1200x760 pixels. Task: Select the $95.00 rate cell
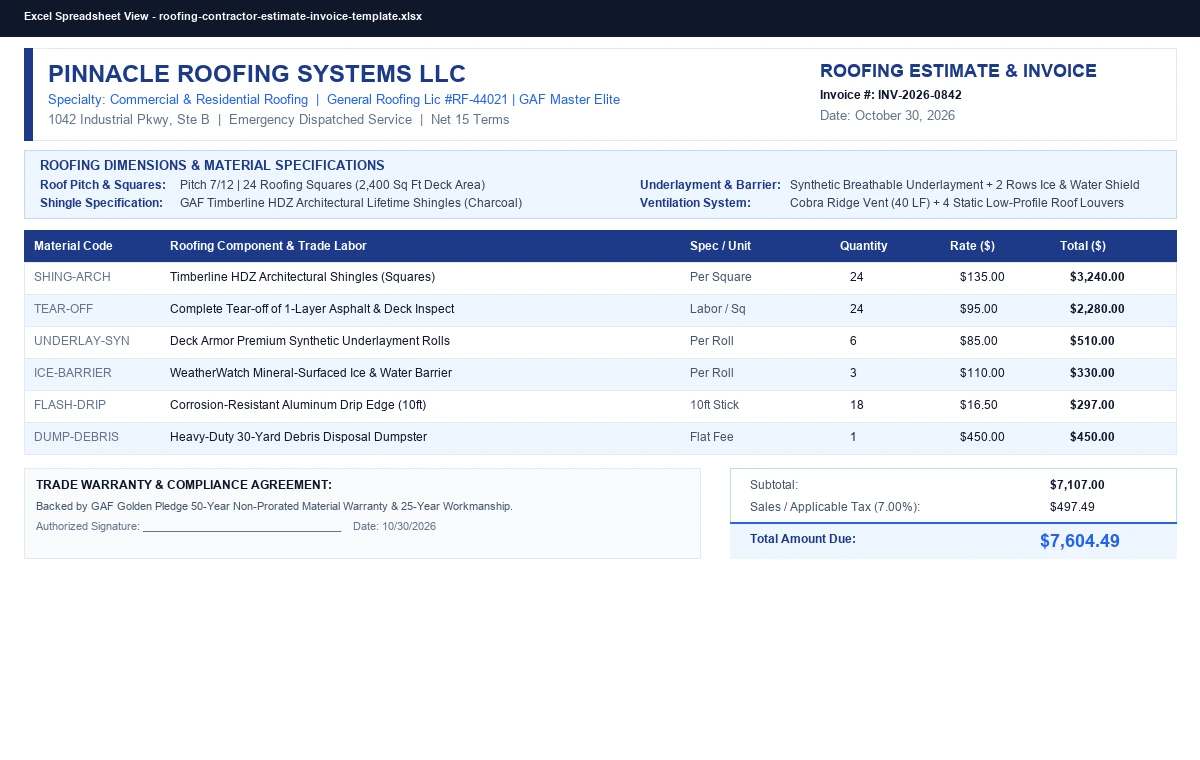coord(979,309)
